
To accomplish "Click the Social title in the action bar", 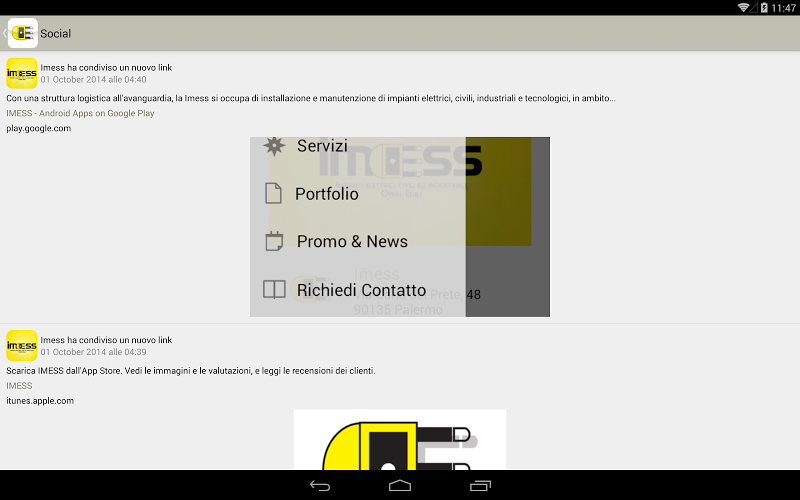I will click(56, 34).
